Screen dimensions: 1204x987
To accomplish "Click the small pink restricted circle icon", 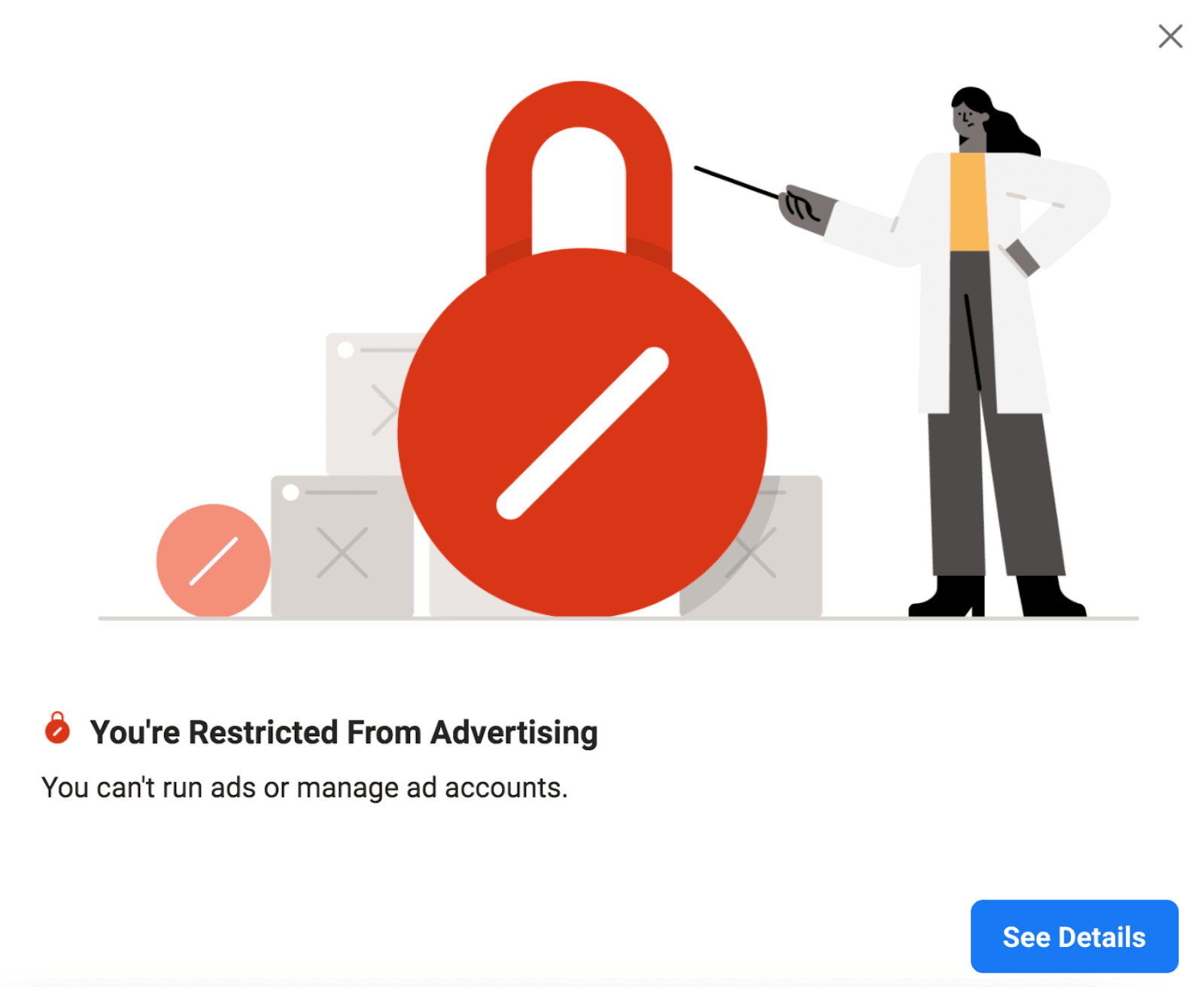I will tap(213, 560).
